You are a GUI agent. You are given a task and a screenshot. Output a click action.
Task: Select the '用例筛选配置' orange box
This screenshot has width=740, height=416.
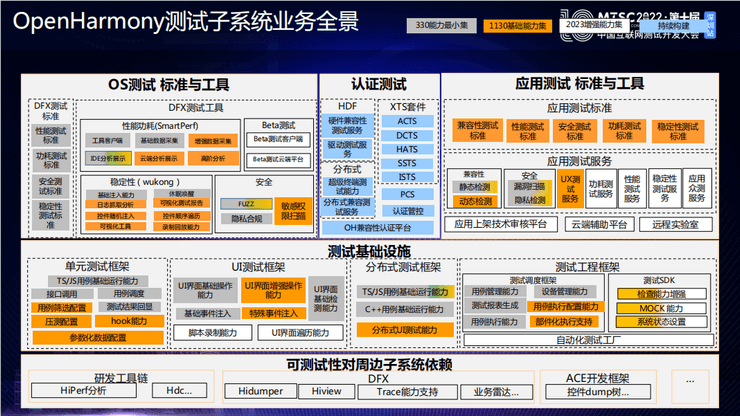(62, 308)
